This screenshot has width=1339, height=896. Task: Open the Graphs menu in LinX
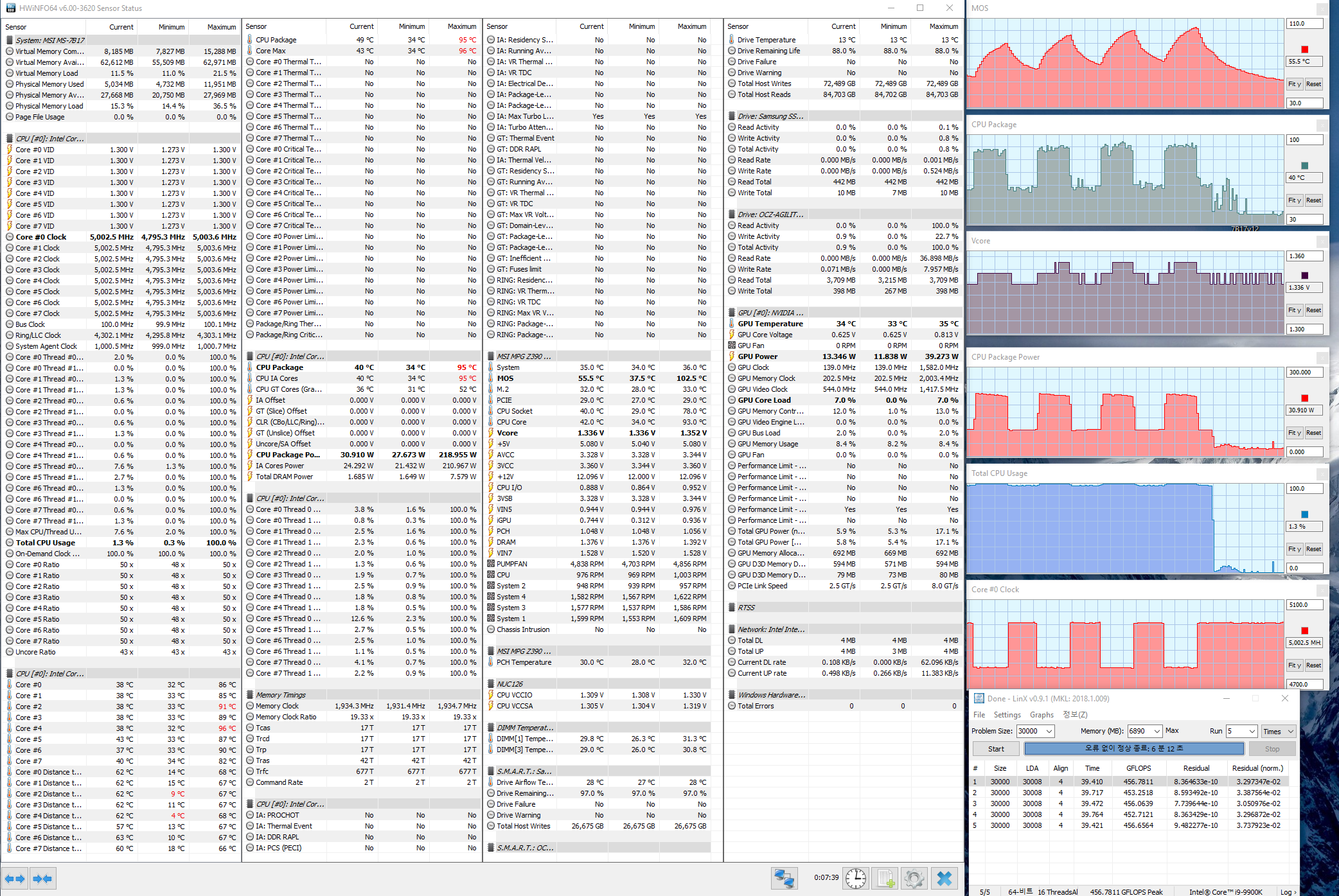point(1042,715)
